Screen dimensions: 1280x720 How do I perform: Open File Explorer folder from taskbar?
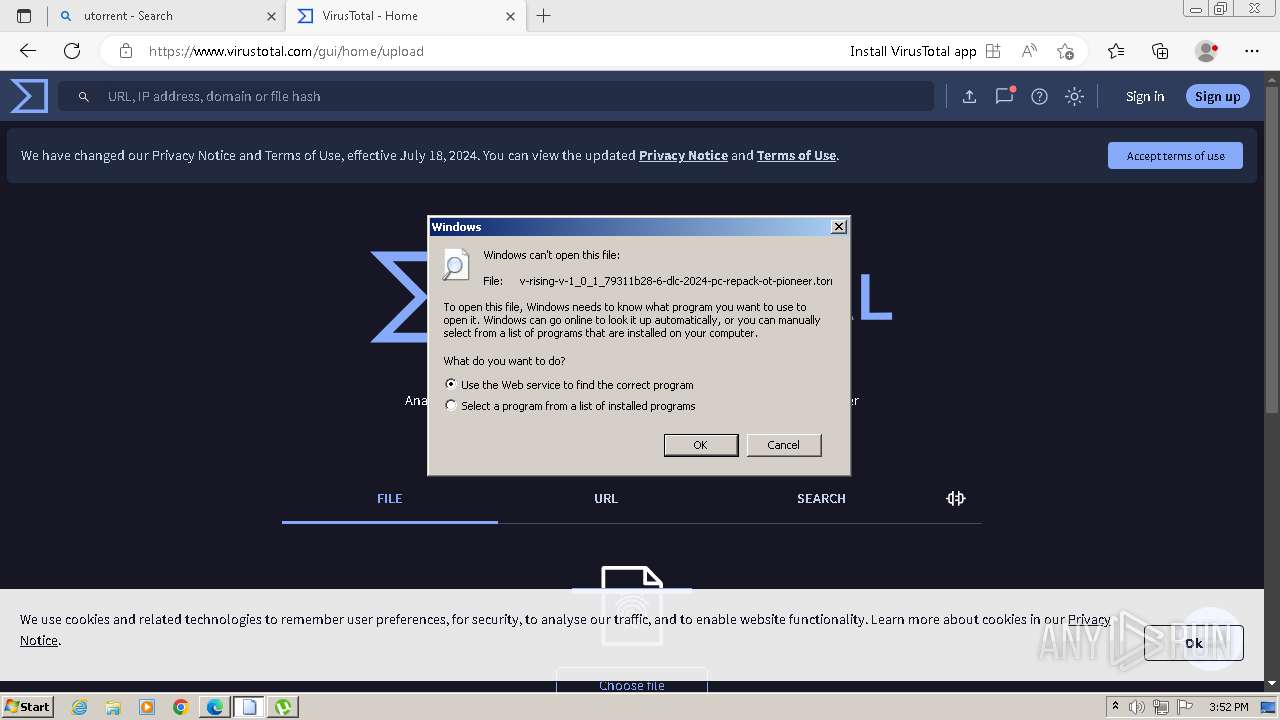pyautogui.click(x=113, y=707)
